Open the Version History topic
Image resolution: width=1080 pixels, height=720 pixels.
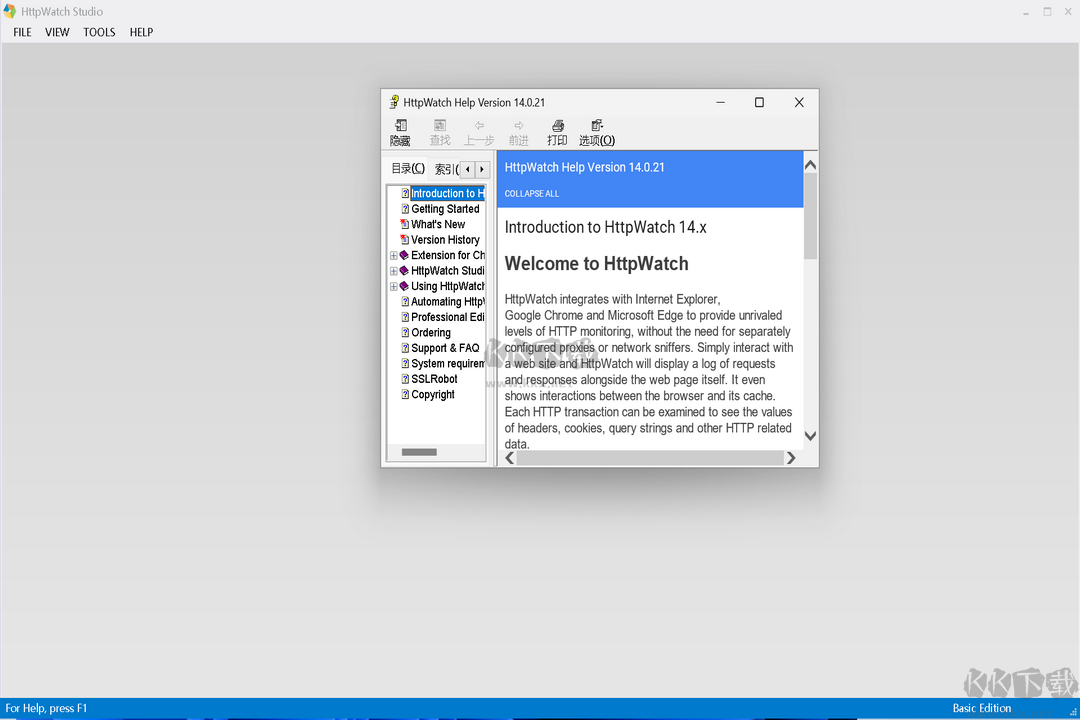pyautogui.click(x=445, y=240)
